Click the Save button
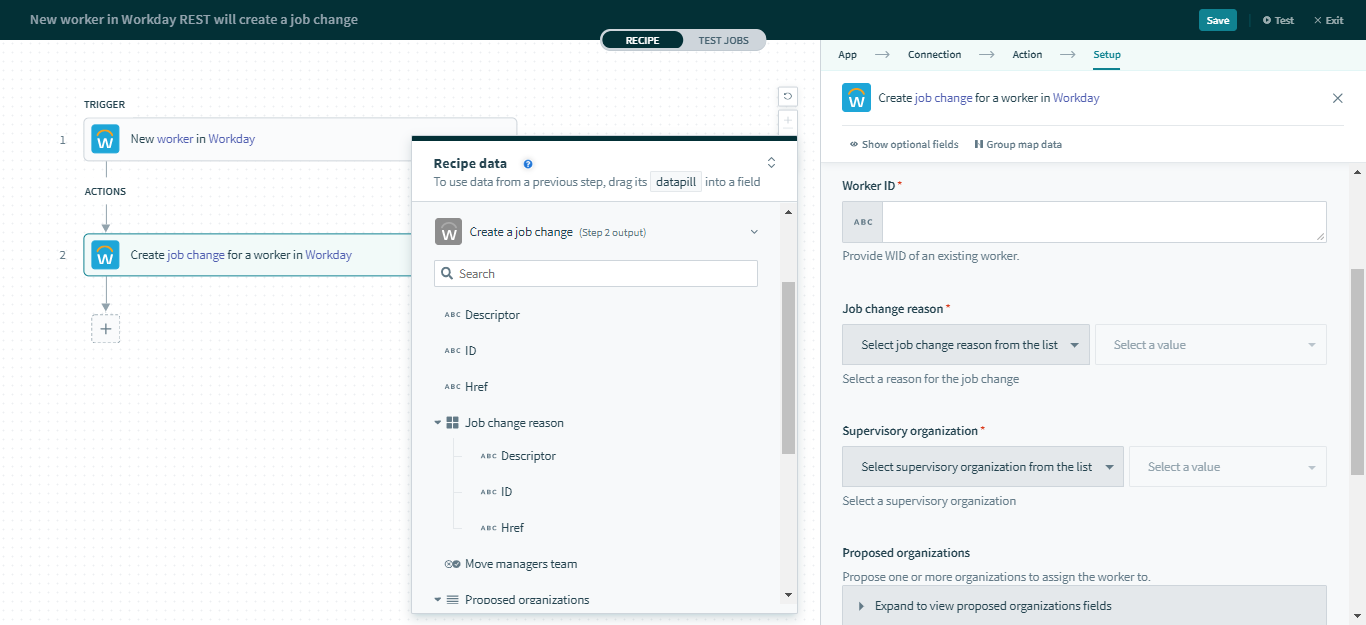Screen dimensions: 1366x625 pyautogui.click(x=1217, y=20)
